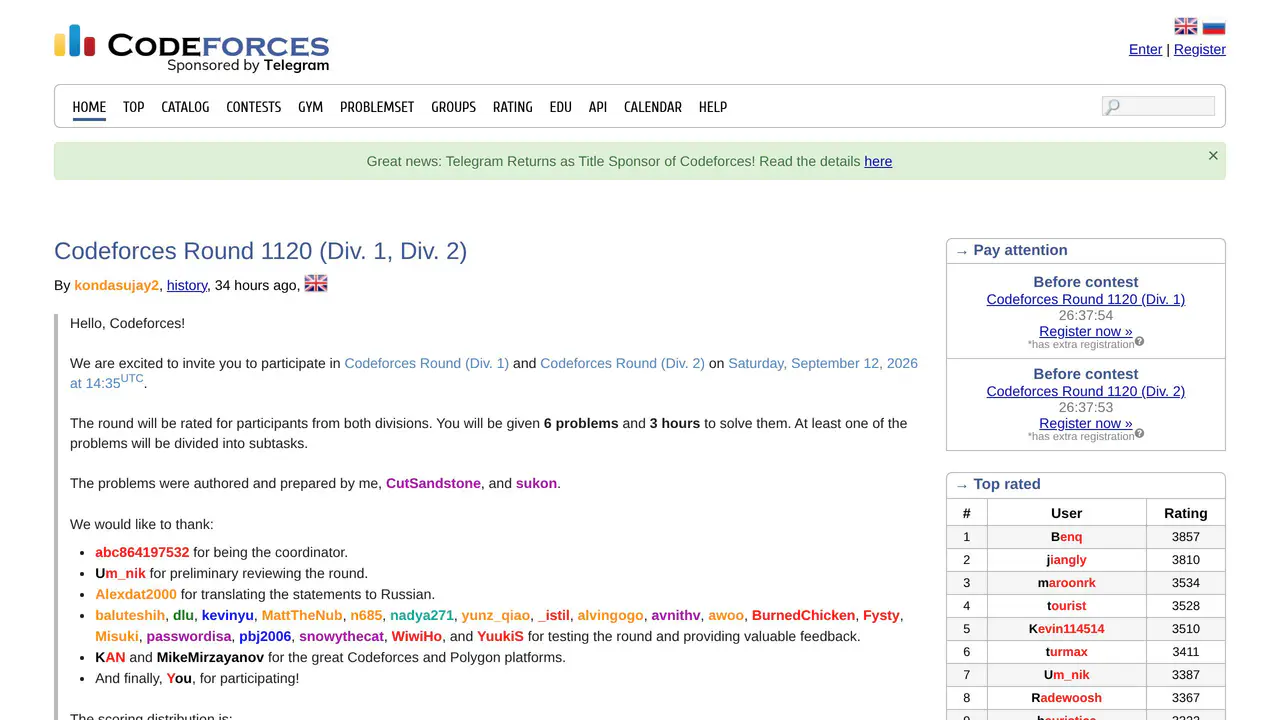Open Um_nik profile in thanks list
The image size is (1280, 720).
[120, 573]
